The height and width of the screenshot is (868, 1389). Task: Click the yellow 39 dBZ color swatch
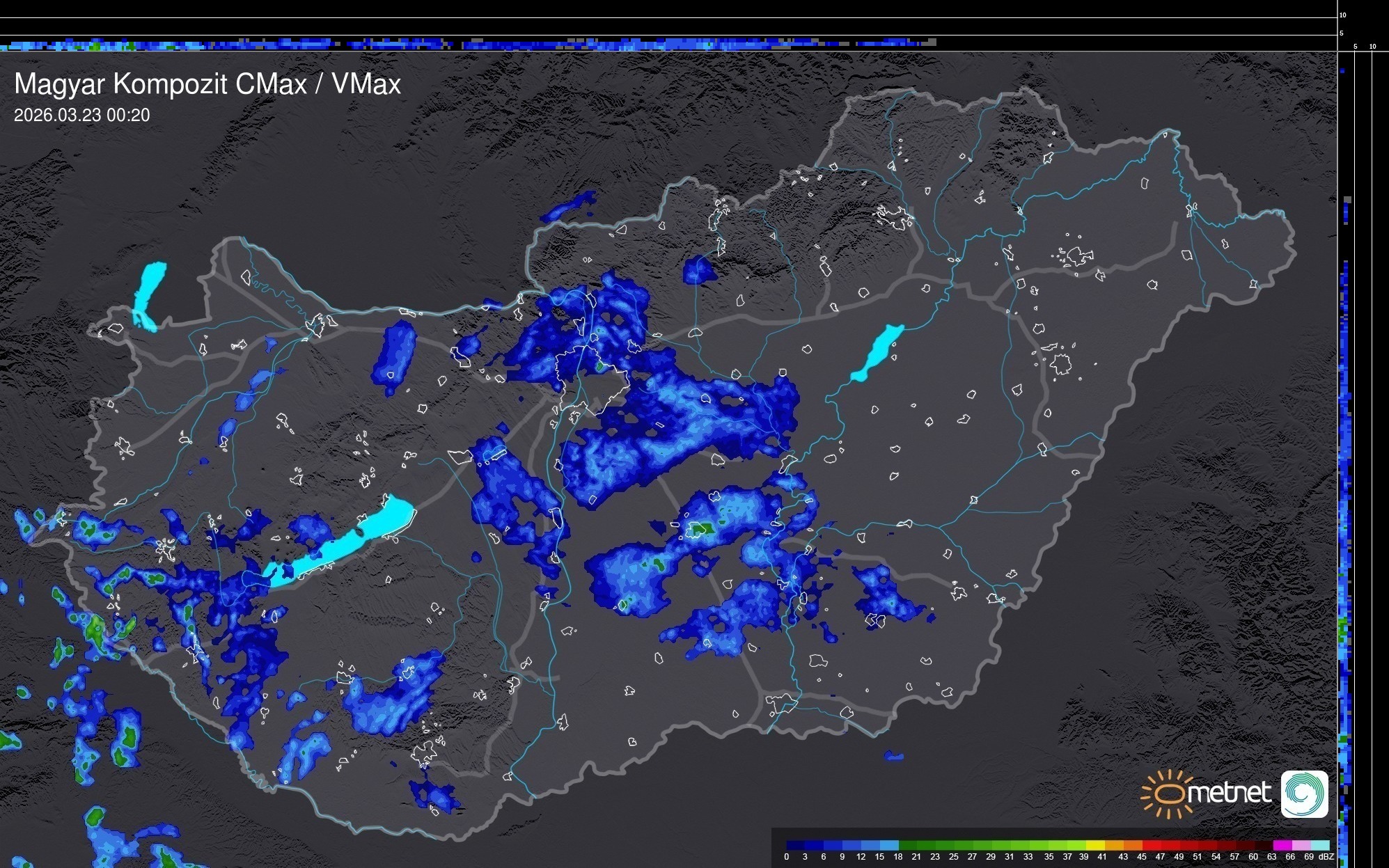[x=1095, y=845]
